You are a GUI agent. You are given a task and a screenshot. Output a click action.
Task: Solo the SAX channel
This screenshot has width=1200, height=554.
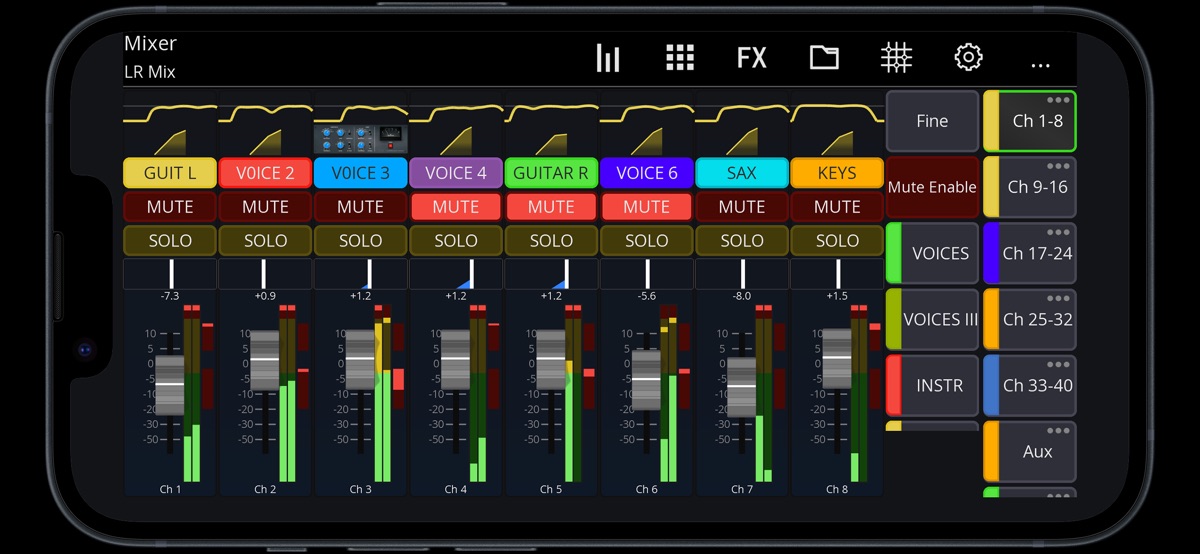(741, 241)
